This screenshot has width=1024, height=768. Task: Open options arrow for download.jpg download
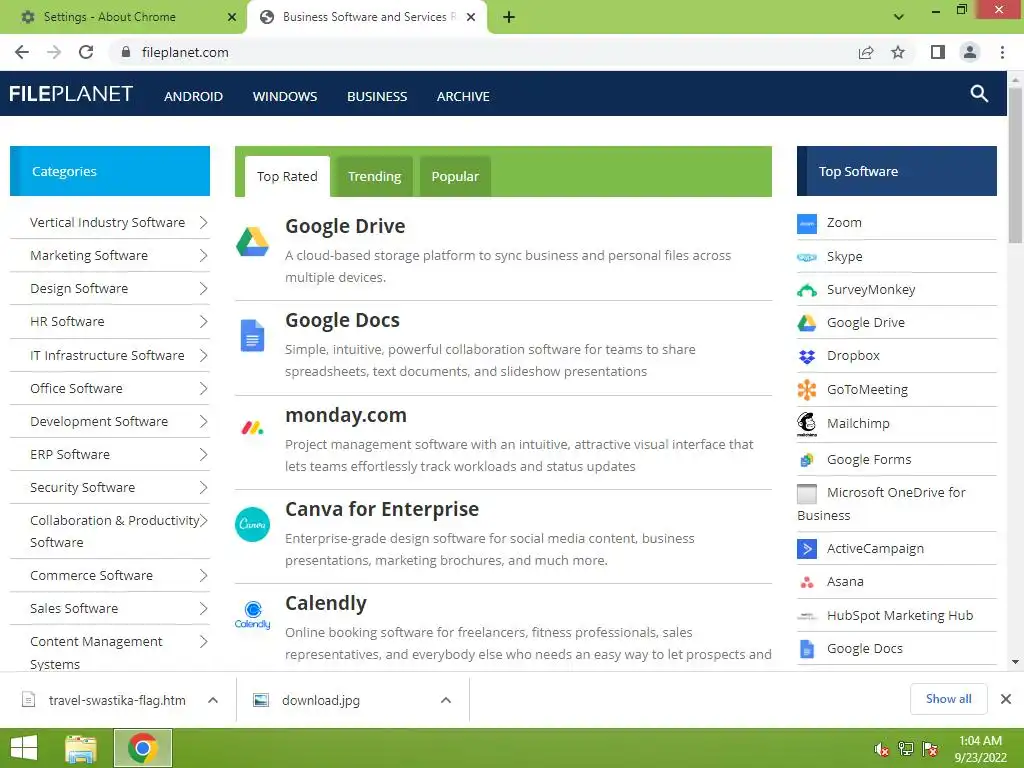[x=446, y=700]
